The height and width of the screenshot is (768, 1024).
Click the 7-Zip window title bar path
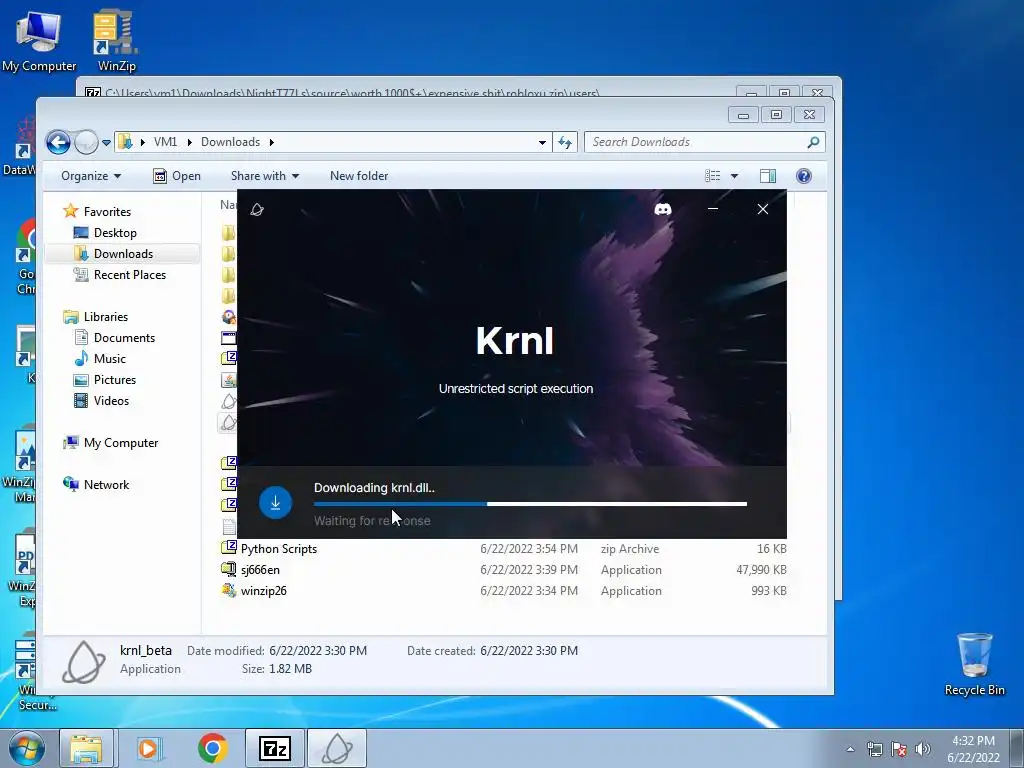coord(352,93)
